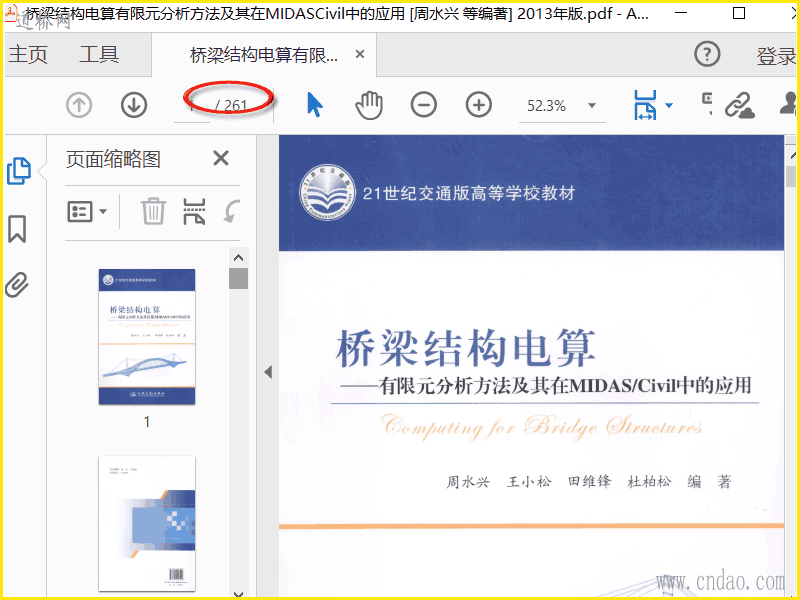Activate the selection arrow tool
800x600 pixels.
click(315, 105)
